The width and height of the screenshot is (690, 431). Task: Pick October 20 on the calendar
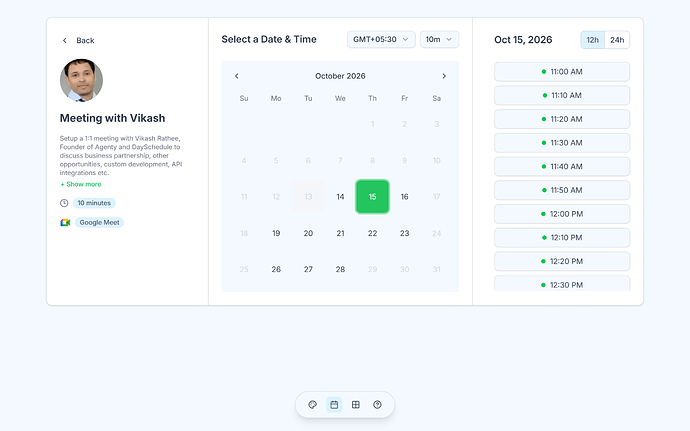[x=308, y=233]
